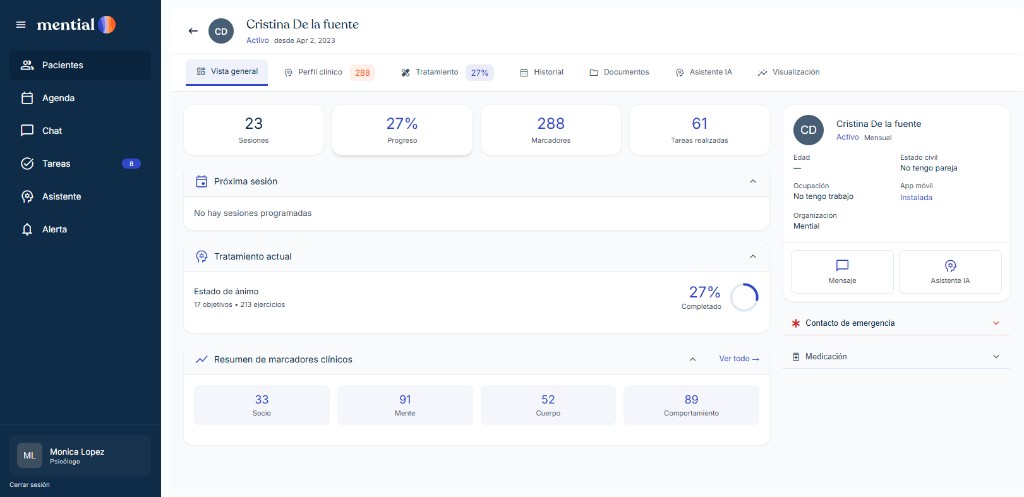Click the 'No tengo trabajo' value

[x=823, y=196]
